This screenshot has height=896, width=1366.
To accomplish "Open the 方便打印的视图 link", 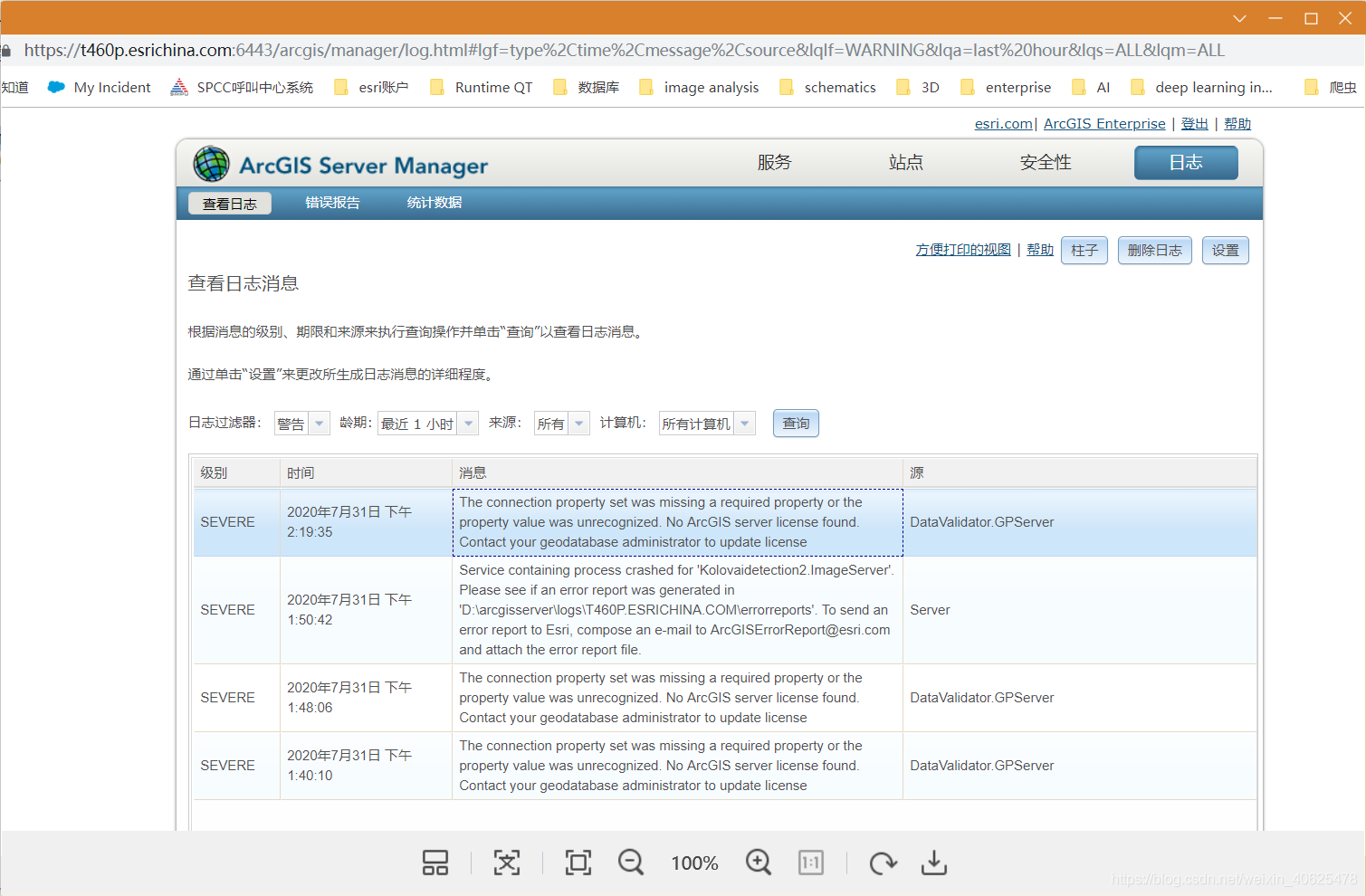I will 963,249.
